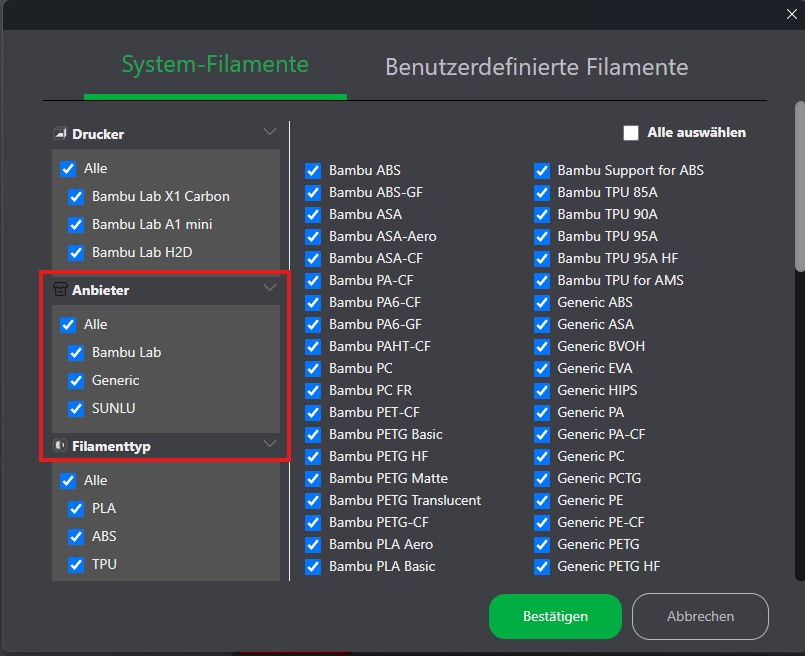Deselect Generic PA filament
This screenshot has width=805, height=656.
(x=542, y=413)
